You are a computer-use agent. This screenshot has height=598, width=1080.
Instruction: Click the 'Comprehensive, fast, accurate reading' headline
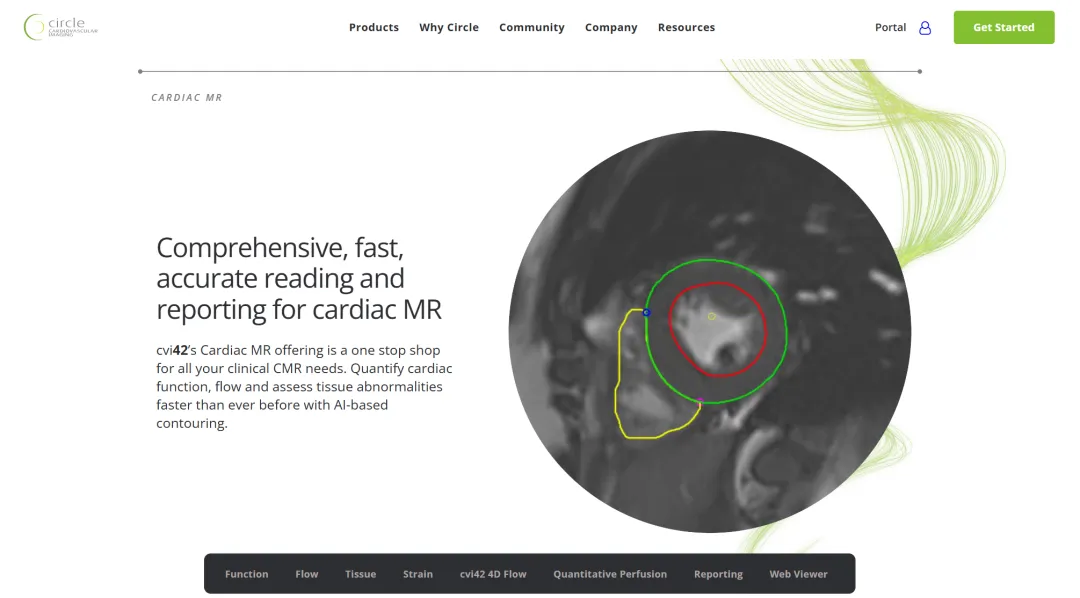tap(298, 279)
